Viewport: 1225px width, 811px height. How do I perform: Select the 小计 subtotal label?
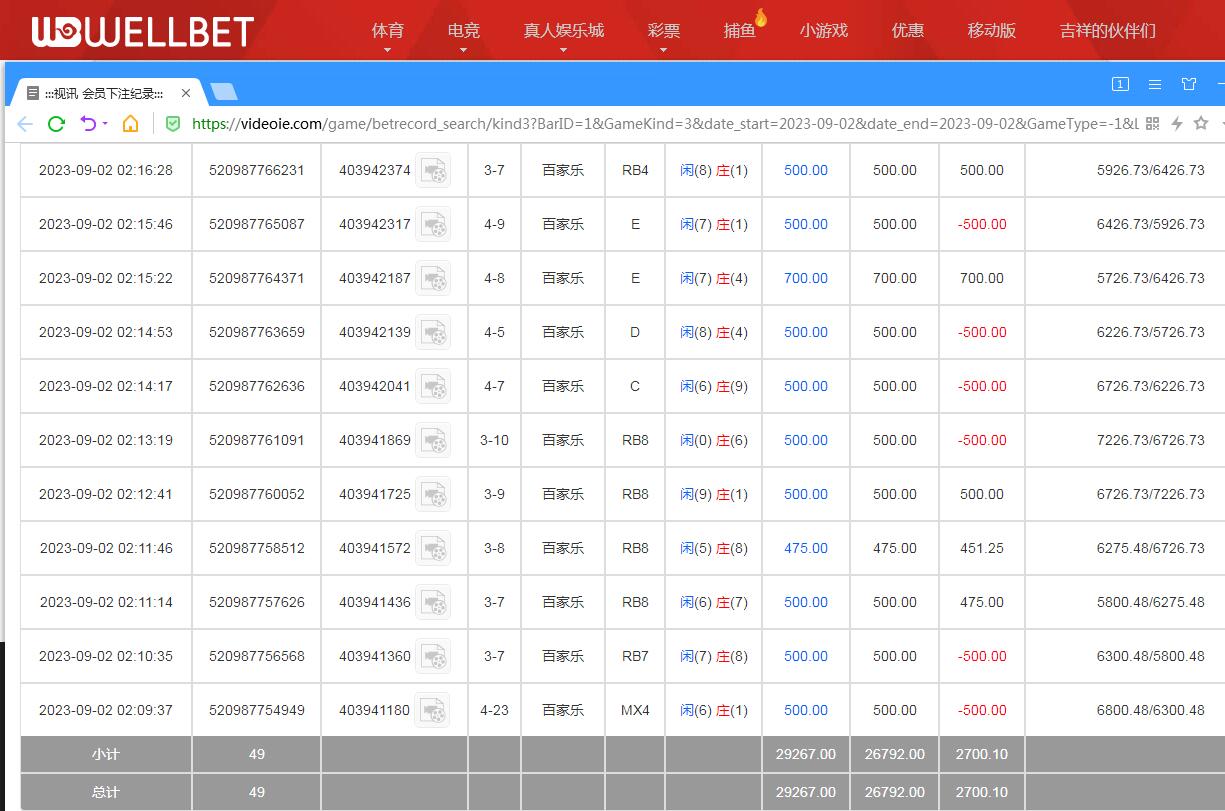click(106, 754)
